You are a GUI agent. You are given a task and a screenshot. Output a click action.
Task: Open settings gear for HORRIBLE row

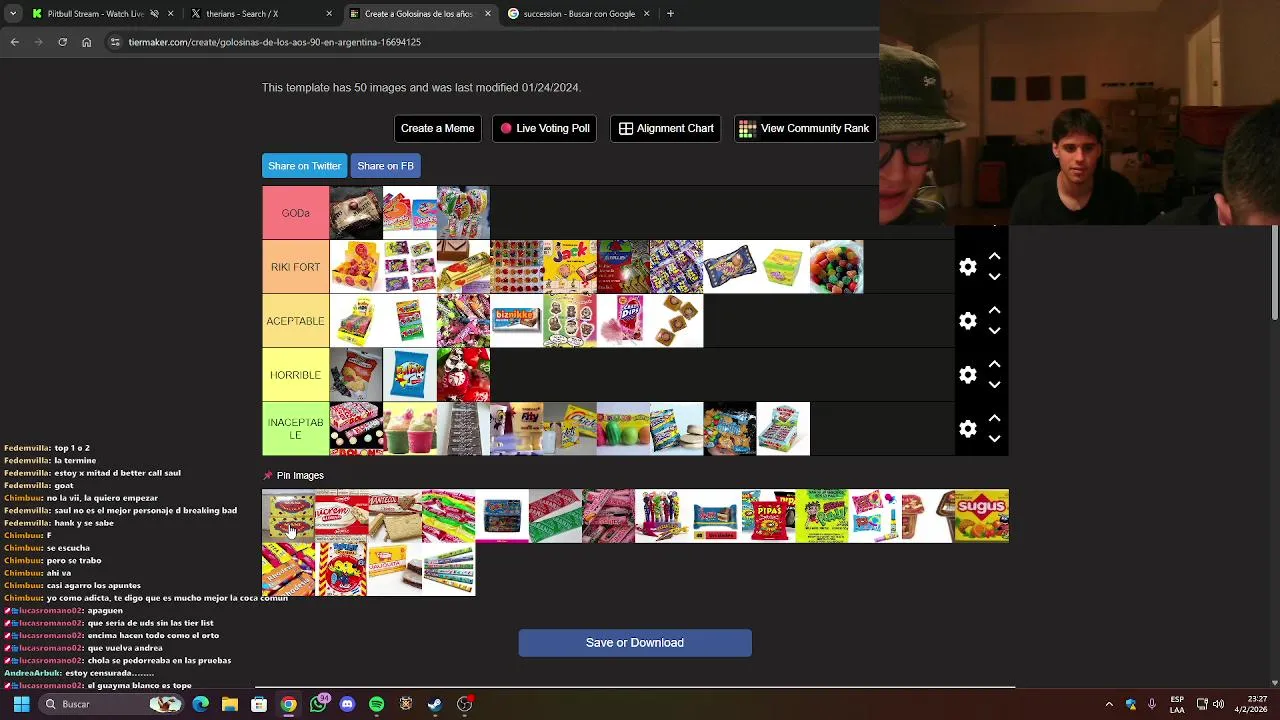tap(967, 375)
